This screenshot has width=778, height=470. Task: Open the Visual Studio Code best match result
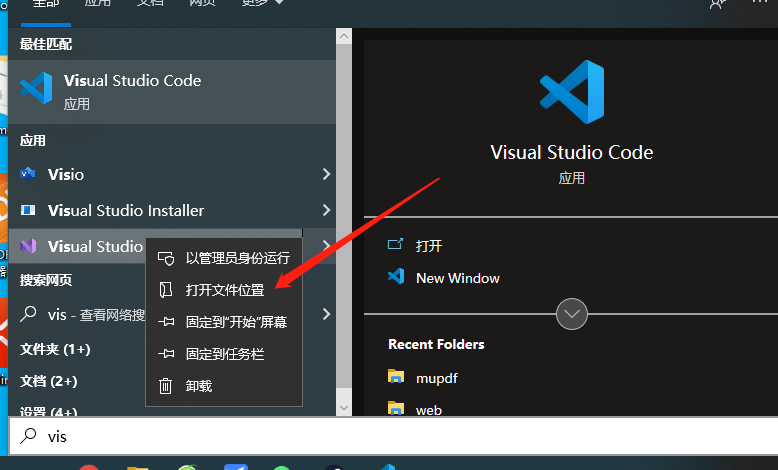click(172, 92)
